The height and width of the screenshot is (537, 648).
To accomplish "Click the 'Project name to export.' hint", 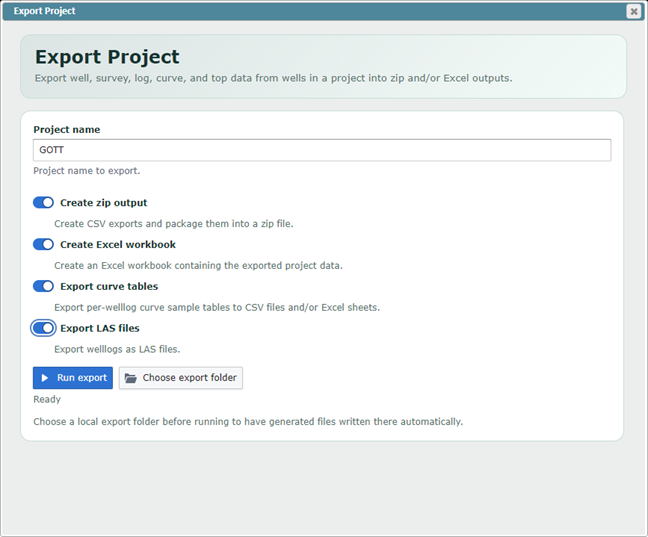I will (x=87, y=171).
